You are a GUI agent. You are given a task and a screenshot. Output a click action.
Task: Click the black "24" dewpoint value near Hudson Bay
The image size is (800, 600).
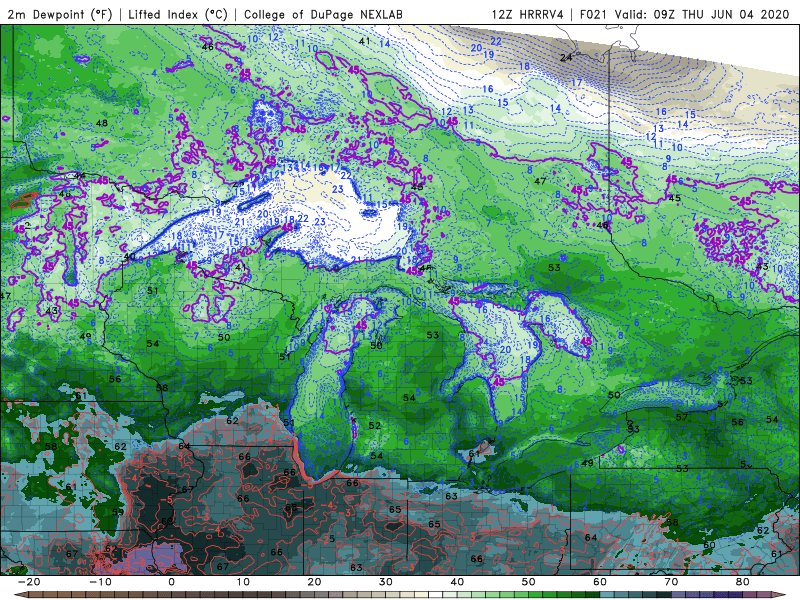pyautogui.click(x=566, y=58)
